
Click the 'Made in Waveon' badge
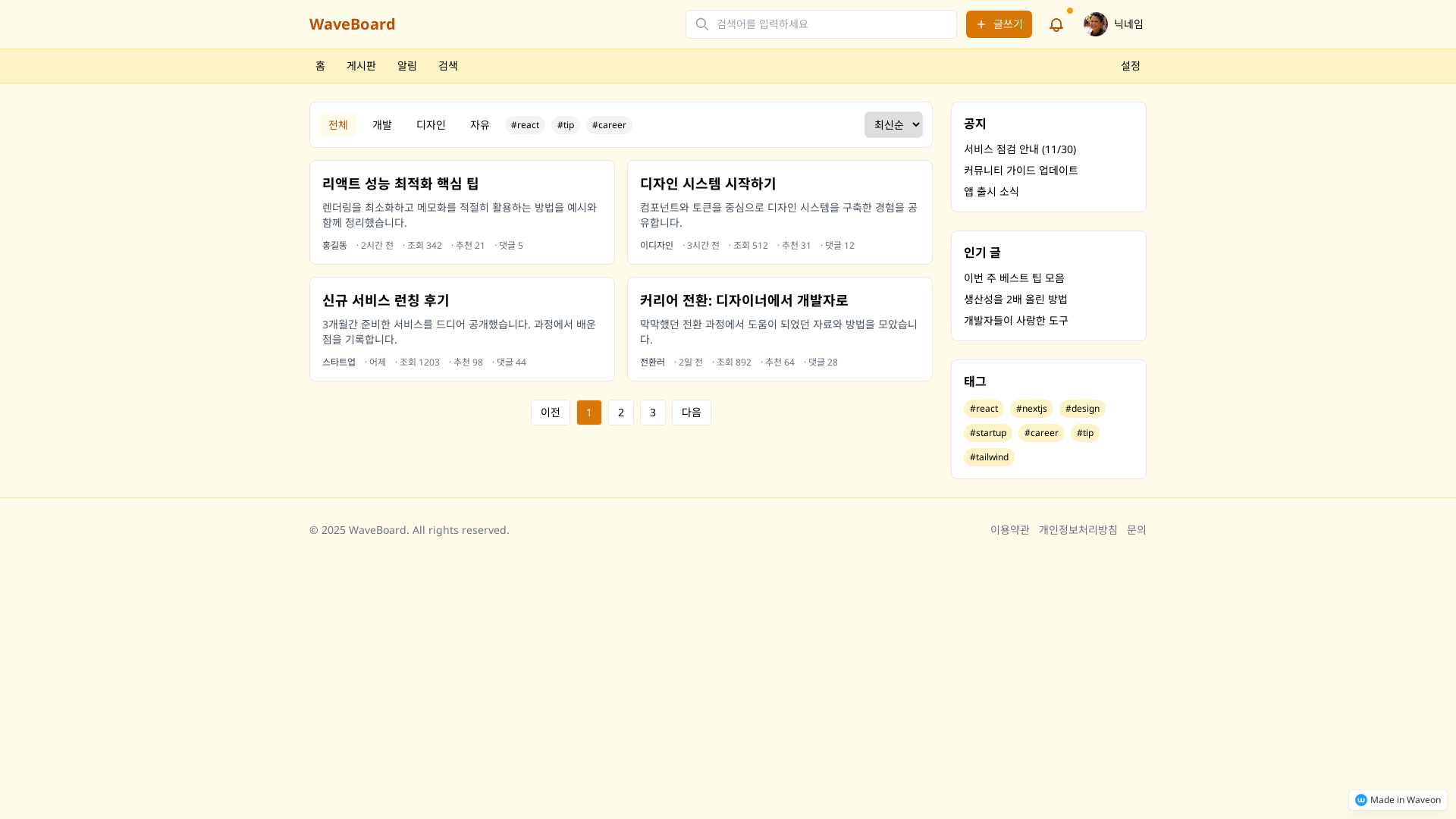point(1398,800)
